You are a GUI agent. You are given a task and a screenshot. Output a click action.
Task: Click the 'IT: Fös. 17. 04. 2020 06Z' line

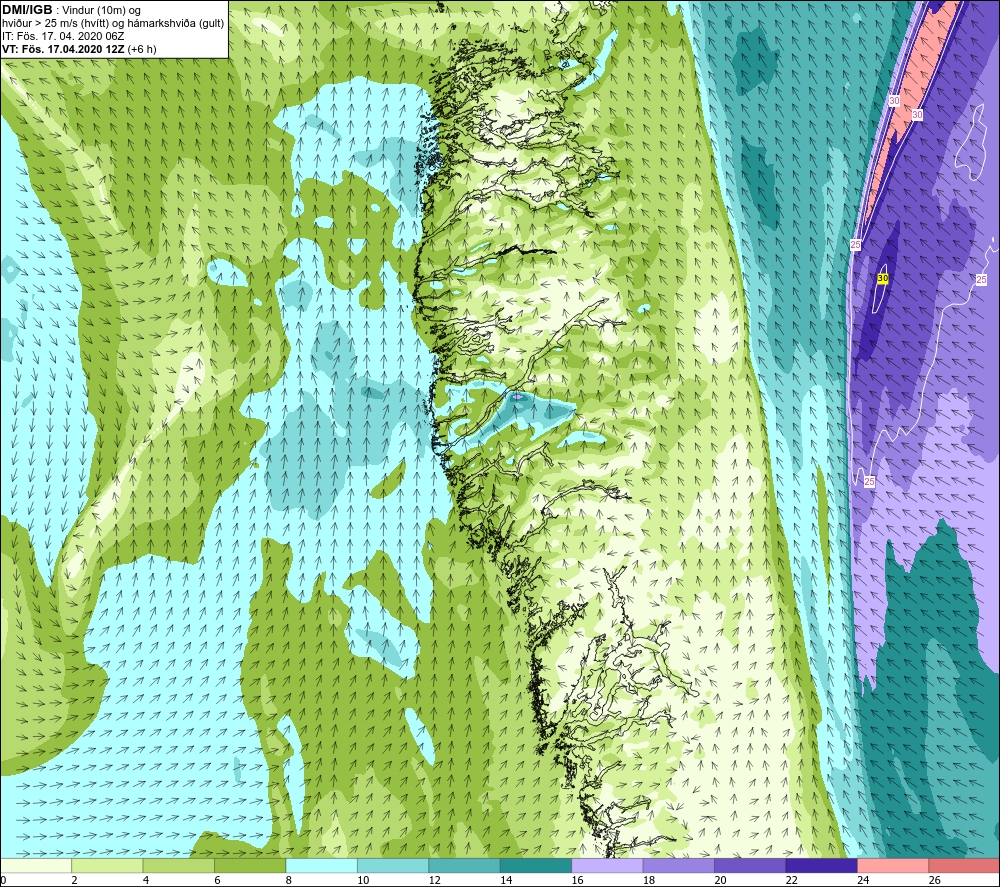[63, 36]
